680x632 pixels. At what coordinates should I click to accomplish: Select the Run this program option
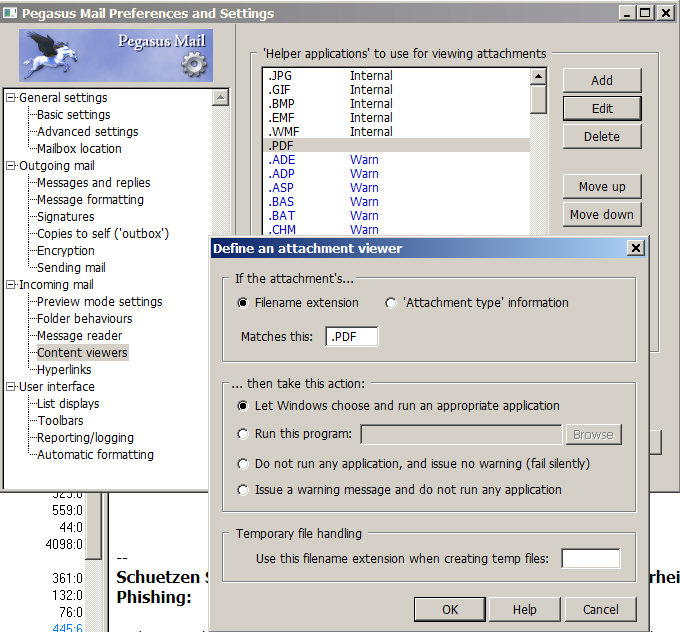point(243,434)
